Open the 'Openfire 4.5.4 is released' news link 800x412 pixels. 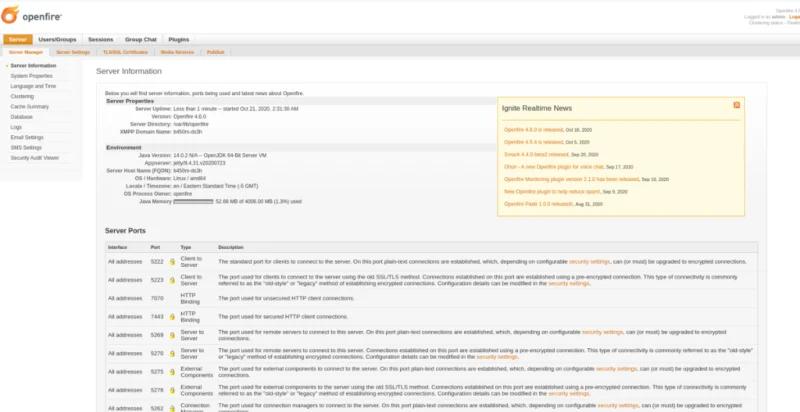[534, 142]
